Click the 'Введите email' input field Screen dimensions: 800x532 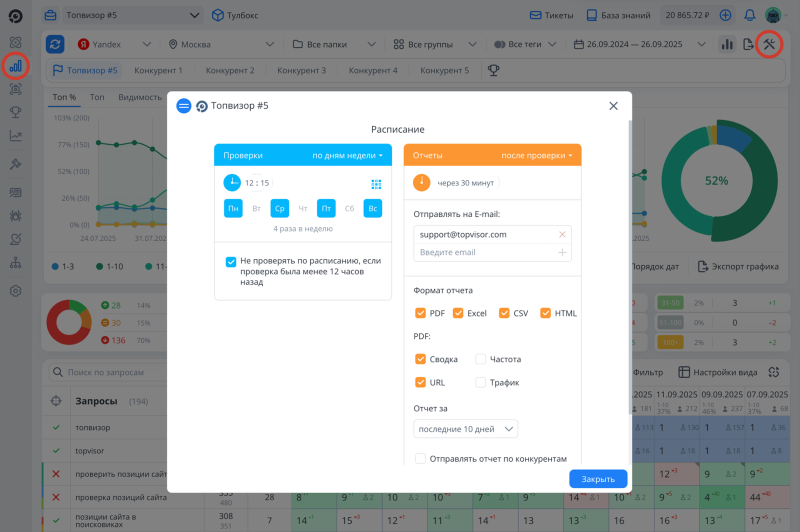[x=484, y=253]
